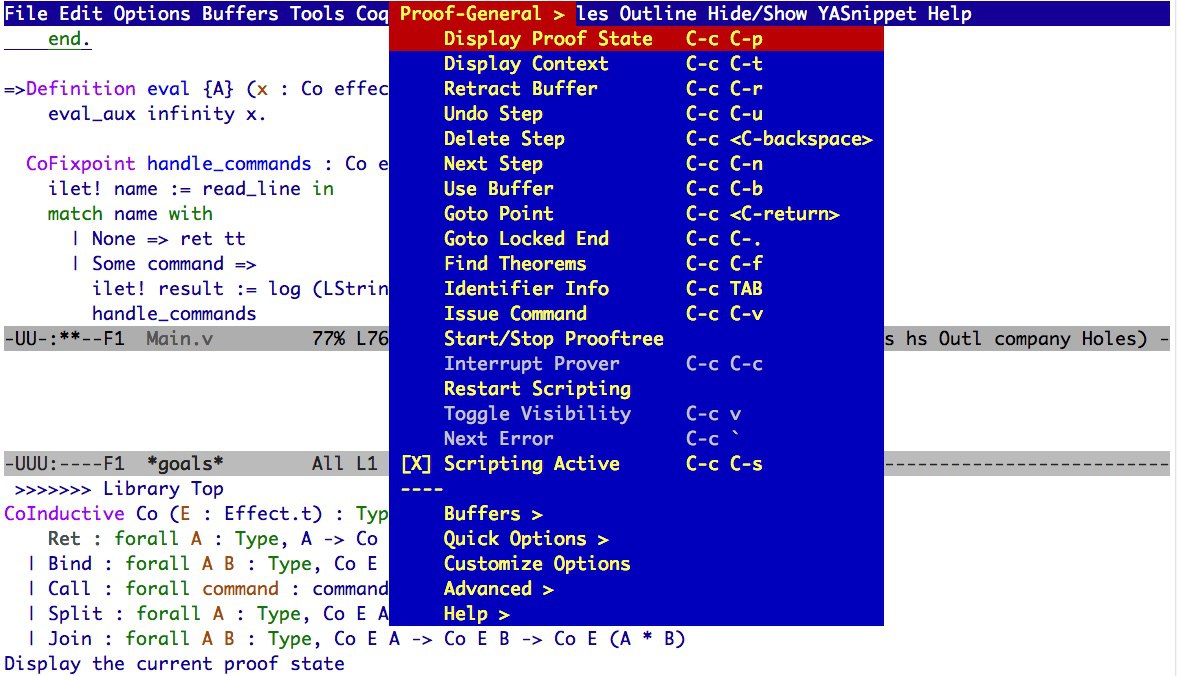Screen dimensions: 1177x676
Task: Click the CoFixpoint keyword
Action: click(80, 164)
